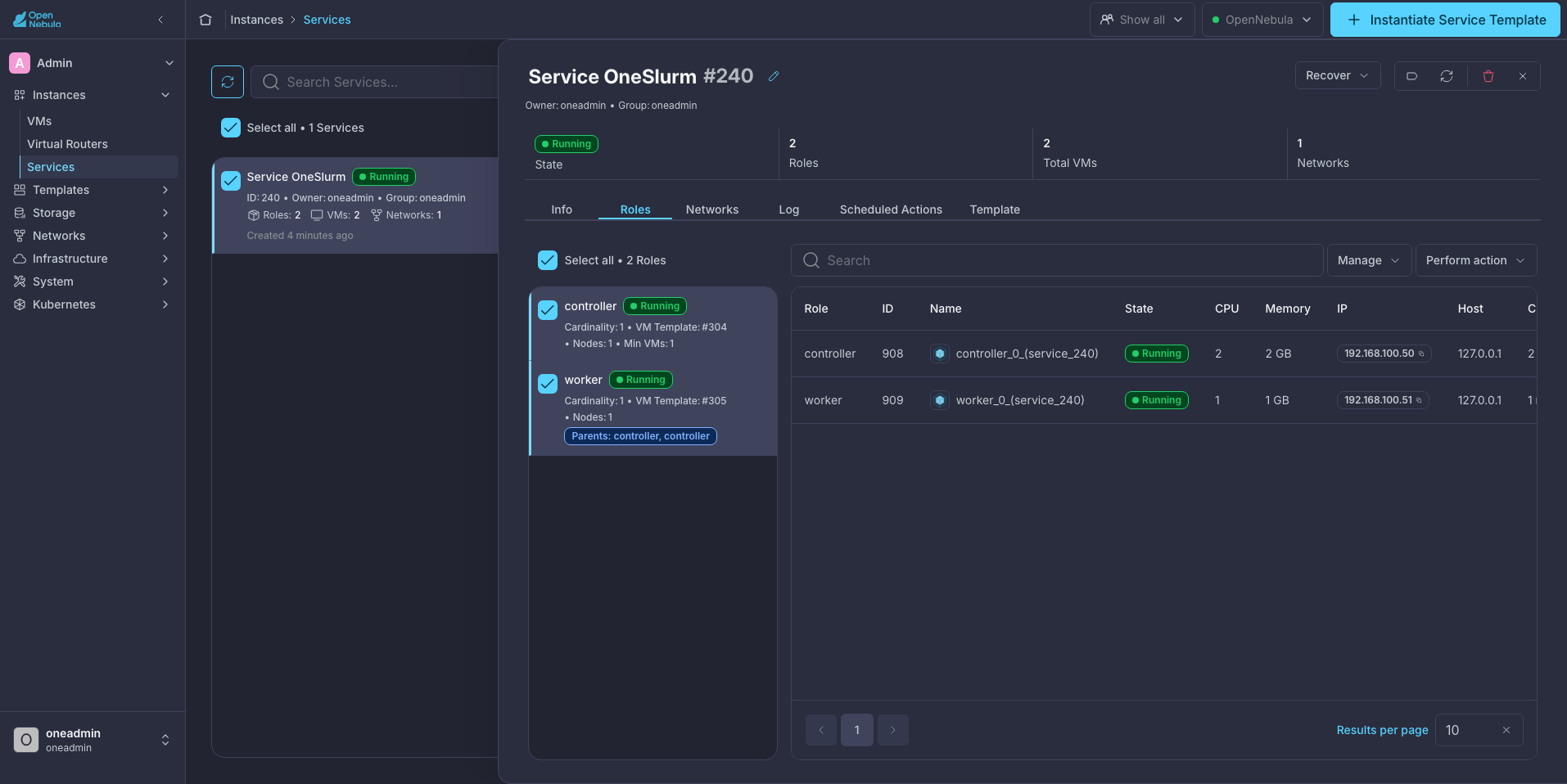Click the OpenNebula logo
1567x784 pixels.
tap(37, 20)
